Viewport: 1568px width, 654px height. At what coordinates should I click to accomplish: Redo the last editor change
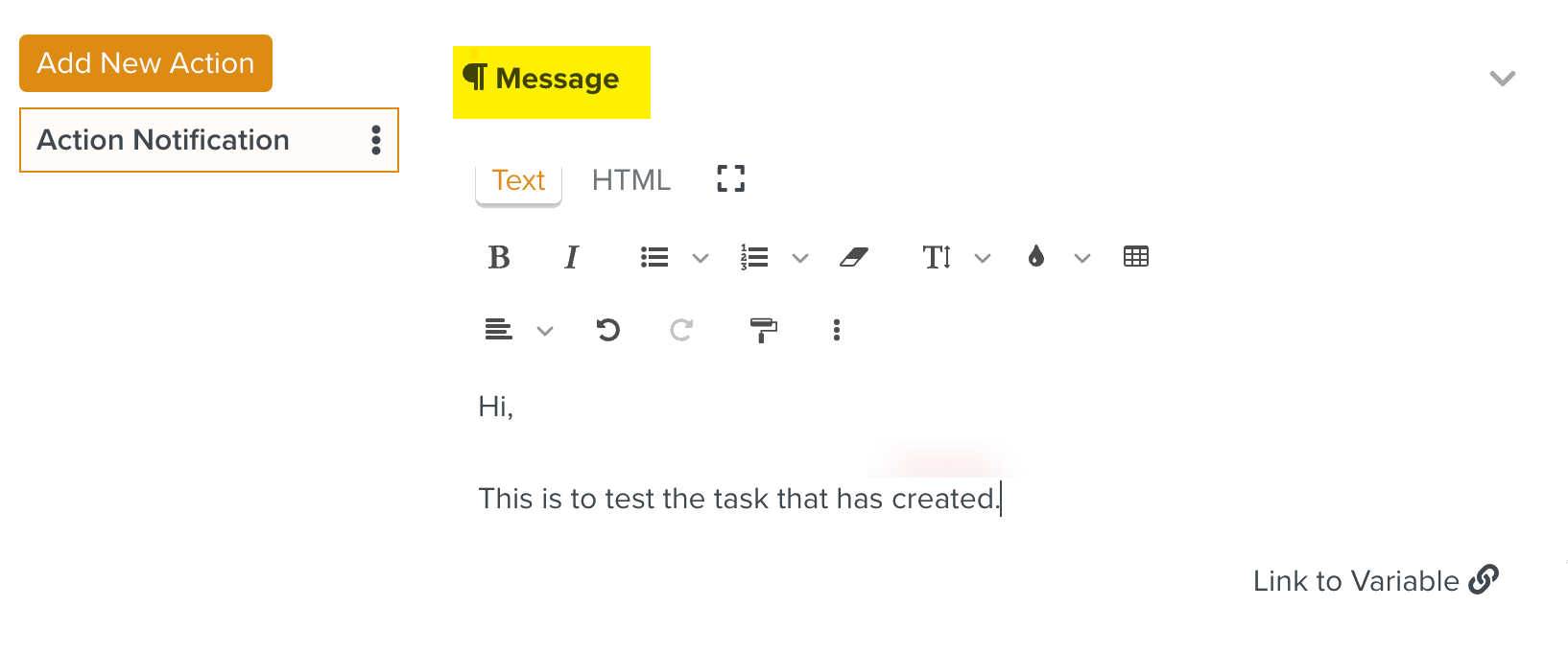pyautogui.click(x=681, y=330)
